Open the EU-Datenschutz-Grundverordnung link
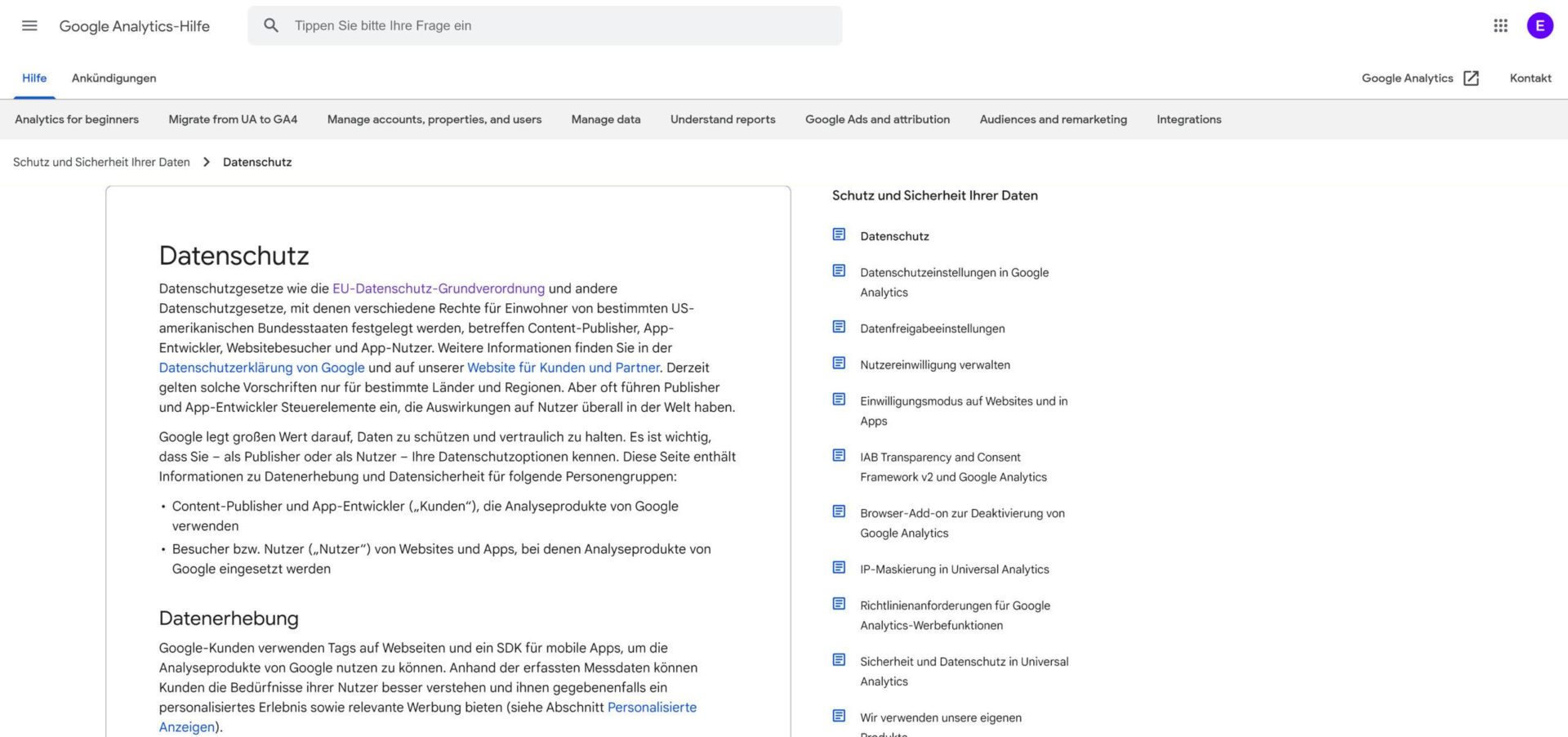This screenshot has height=737, width=1568. tap(438, 288)
